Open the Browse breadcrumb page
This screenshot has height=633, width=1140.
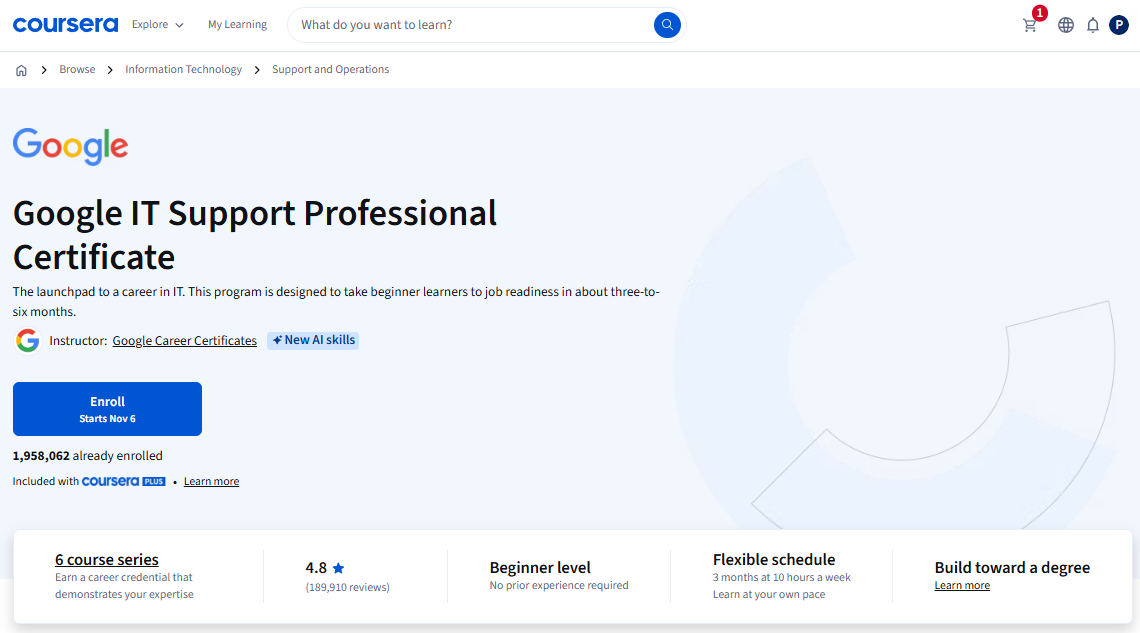[77, 69]
